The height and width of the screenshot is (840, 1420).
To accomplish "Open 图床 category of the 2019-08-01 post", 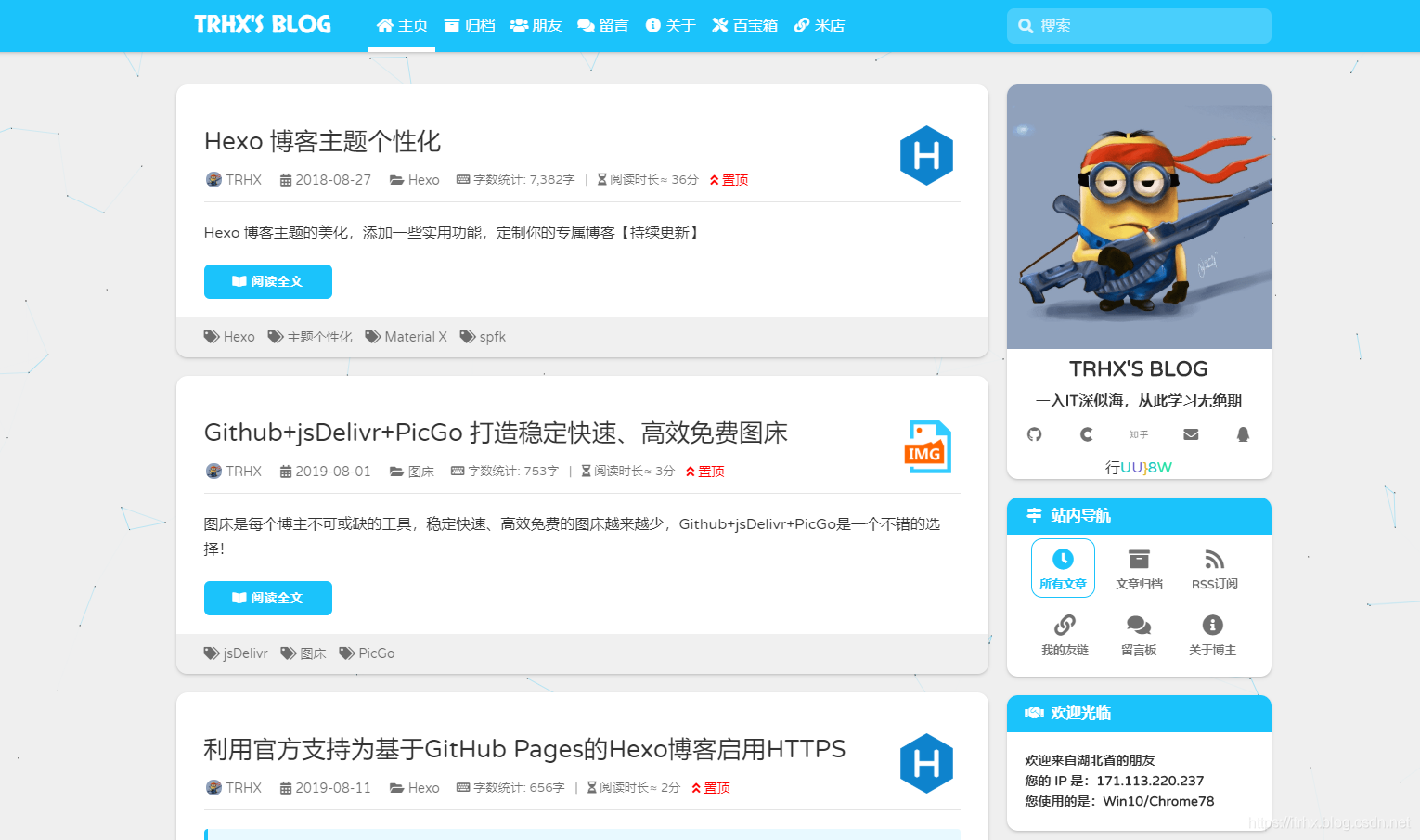I will pos(412,472).
